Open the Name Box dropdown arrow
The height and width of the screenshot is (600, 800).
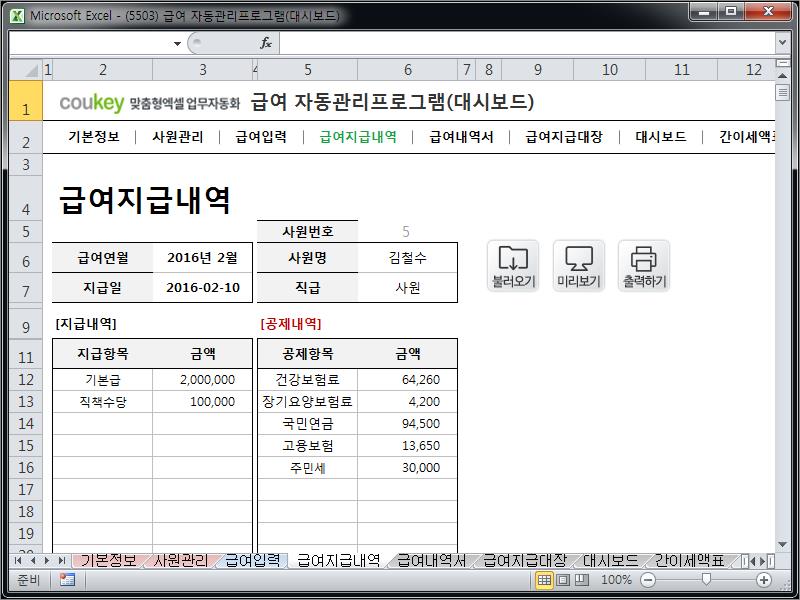pyautogui.click(x=177, y=43)
